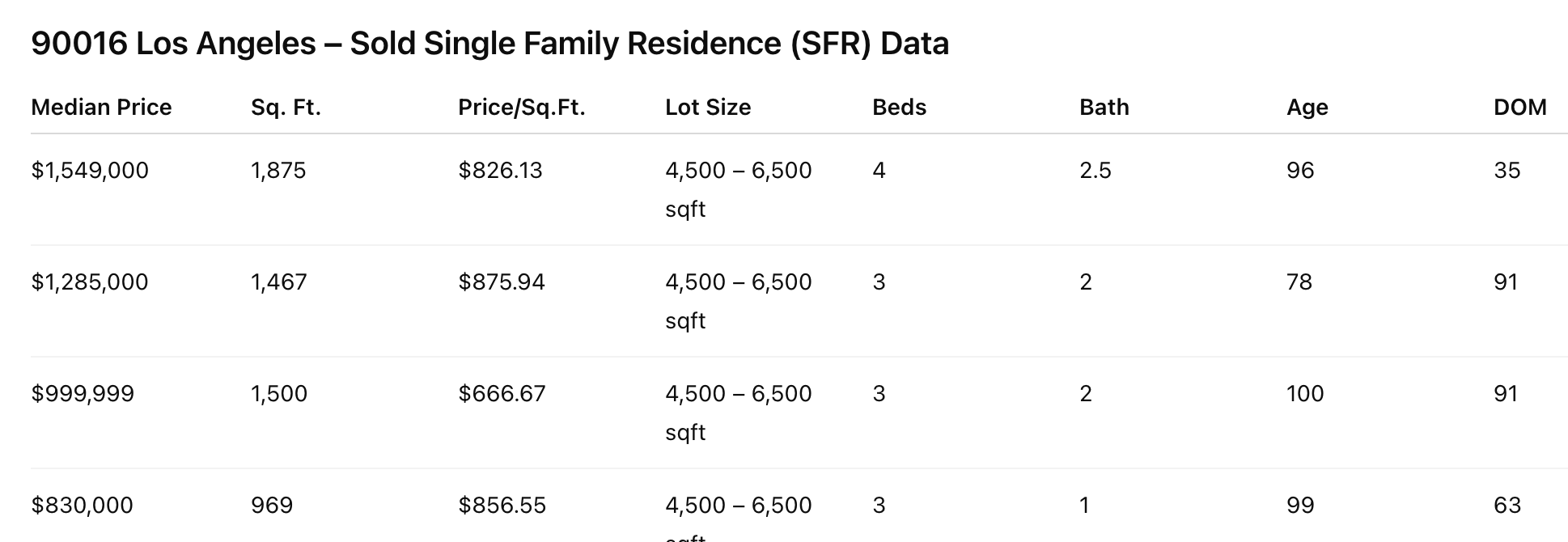Click the $875.94 price per sqft cell
Viewport: 1568px width, 542px height.
click(x=502, y=282)
